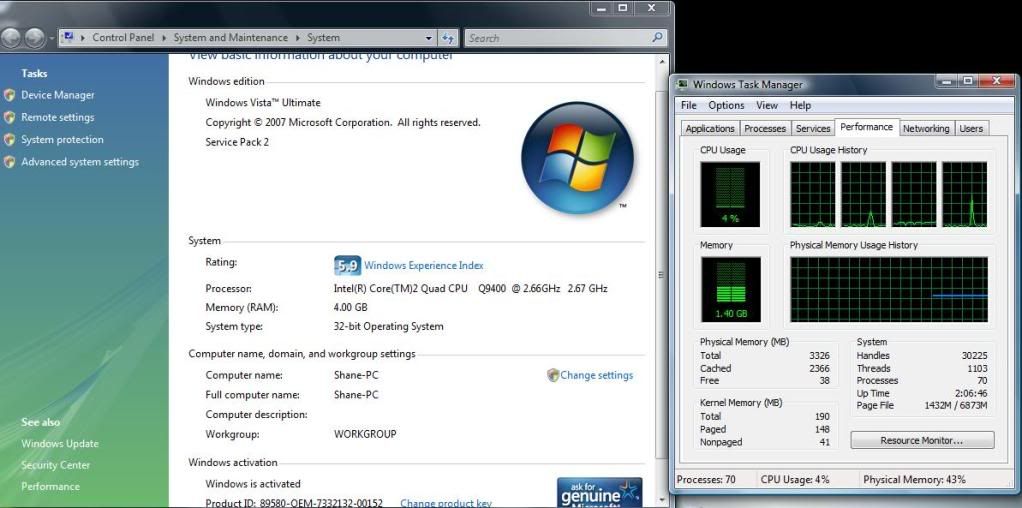
Task: Open Remote settings link
Action: pyautogui.click(x=57, y=117)
